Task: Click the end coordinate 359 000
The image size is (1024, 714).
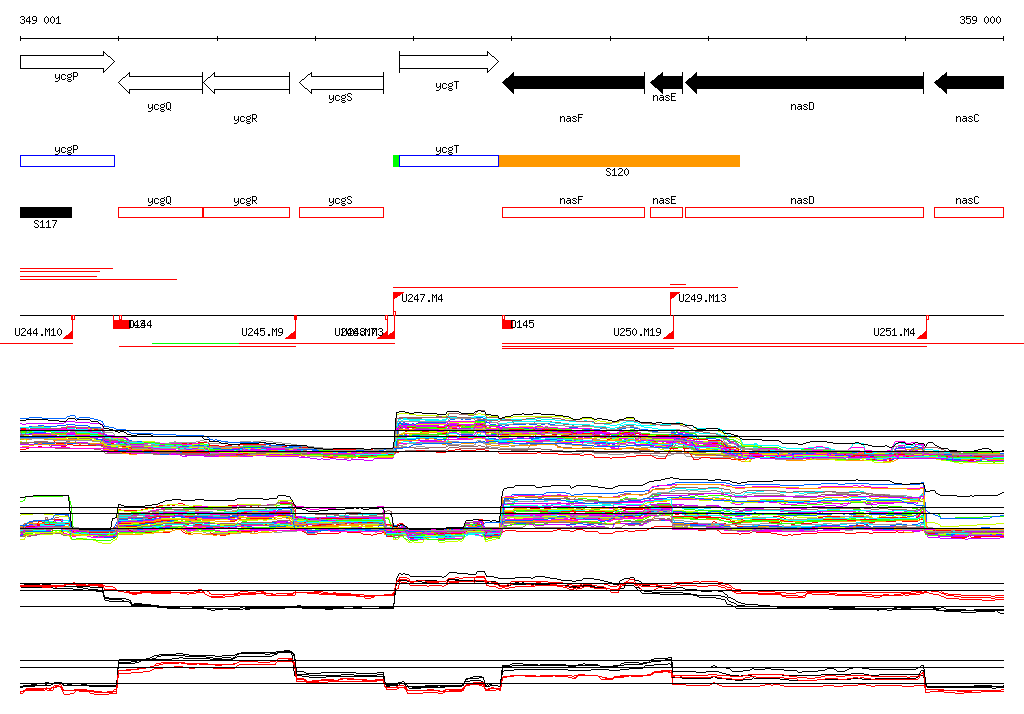Action: [980, 20]
